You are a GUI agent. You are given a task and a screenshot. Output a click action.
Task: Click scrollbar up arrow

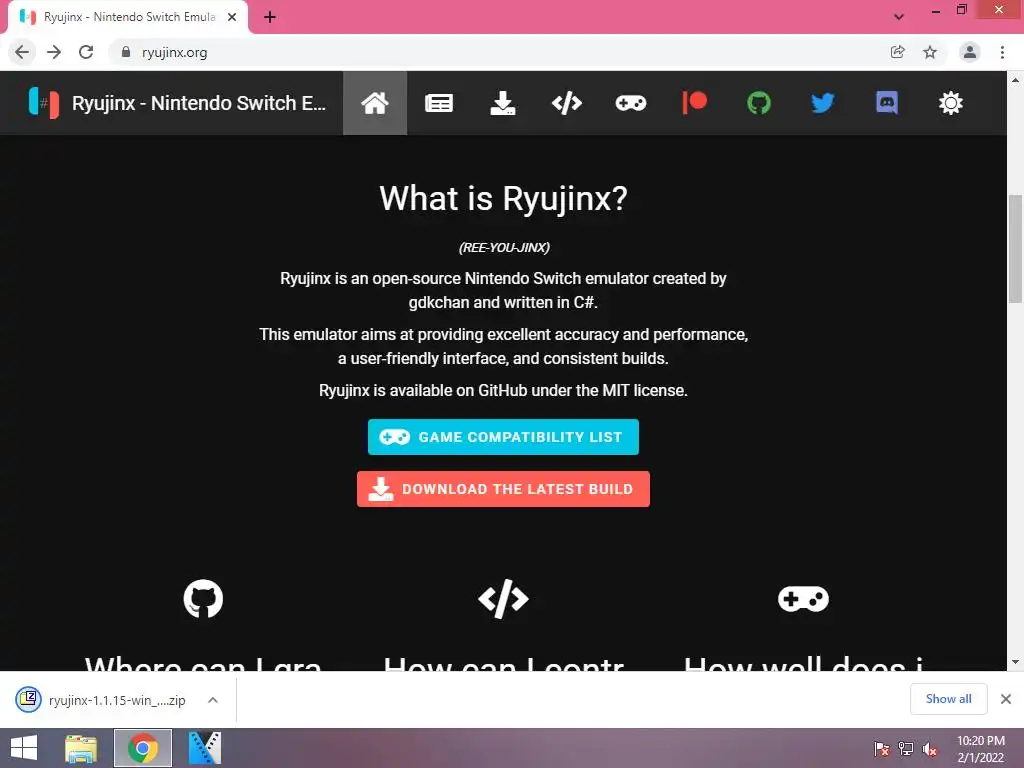[1015, 80]
